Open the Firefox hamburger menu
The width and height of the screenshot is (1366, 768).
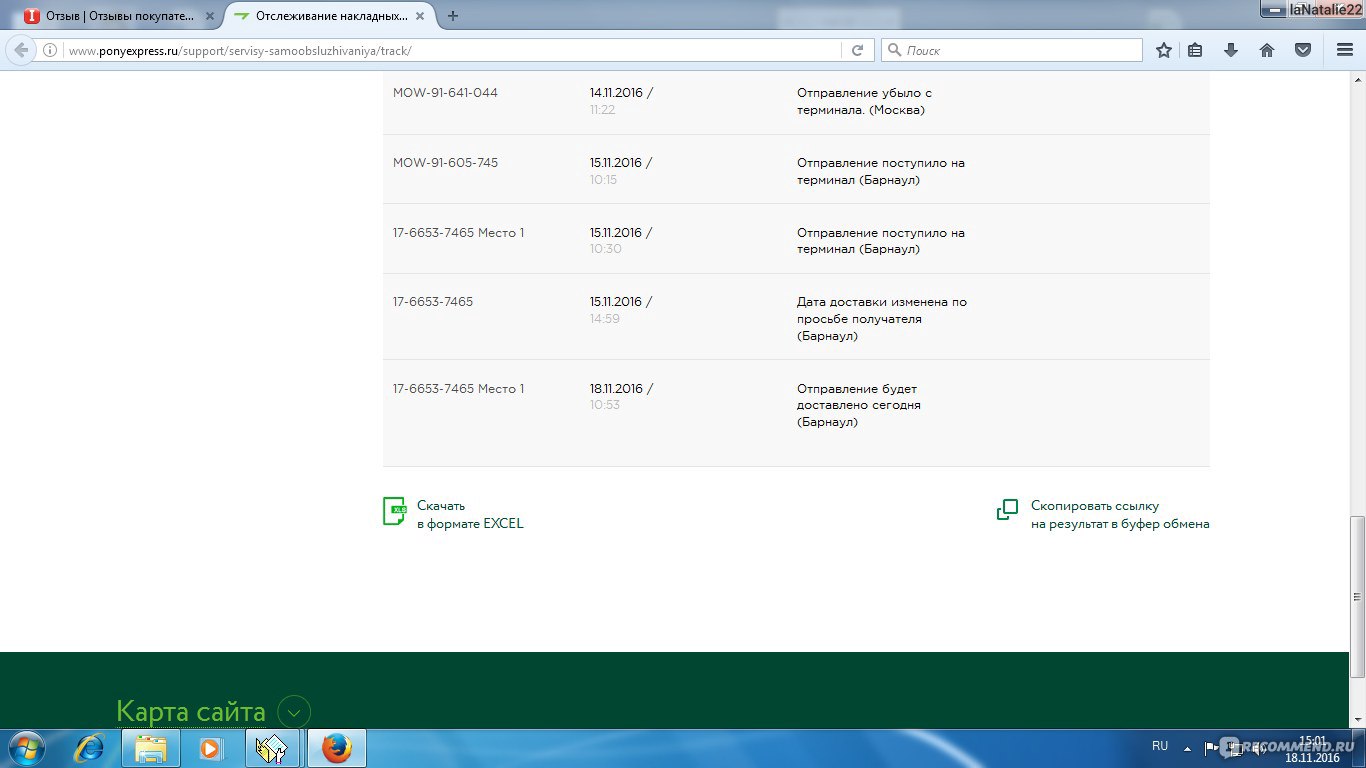click(x=1345, y=50)
